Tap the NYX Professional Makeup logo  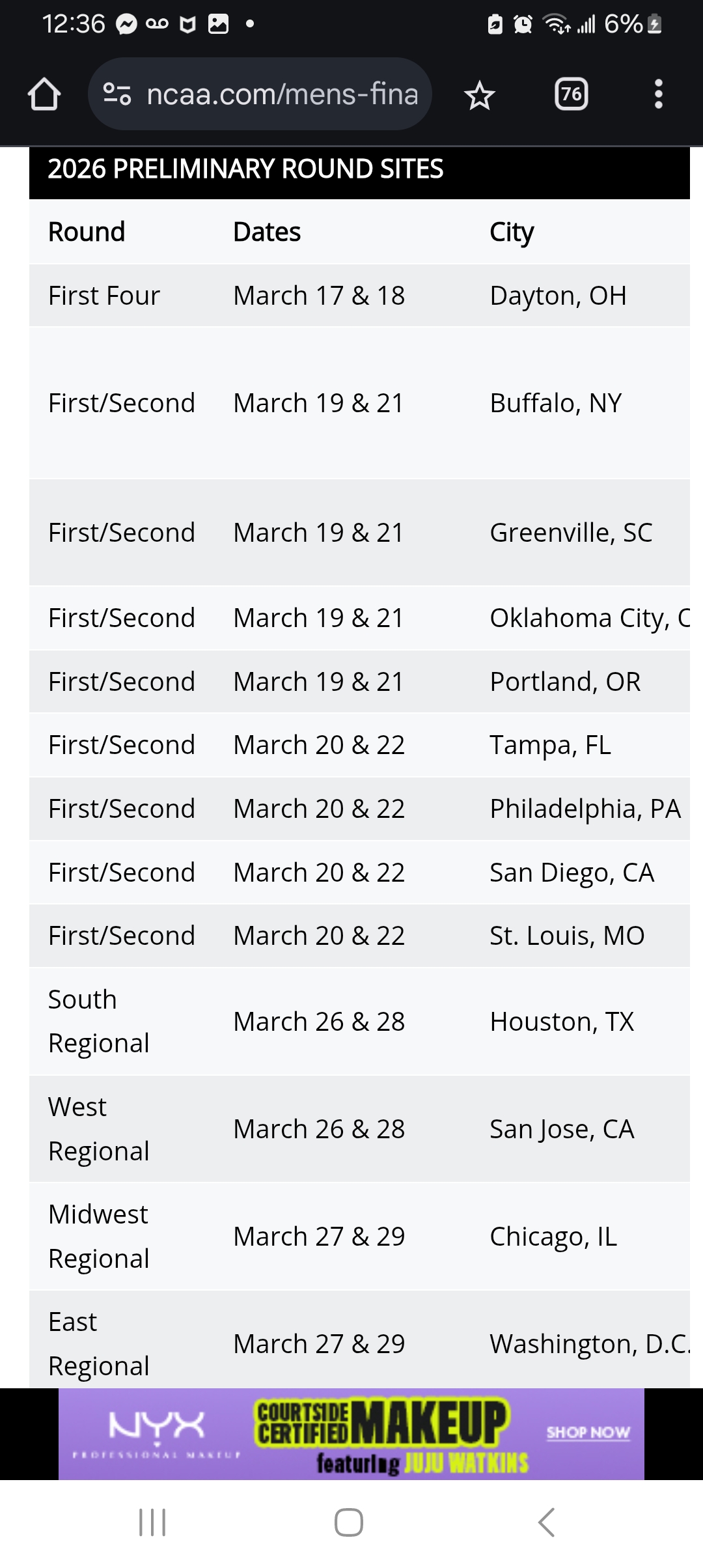pos(156,1433)
